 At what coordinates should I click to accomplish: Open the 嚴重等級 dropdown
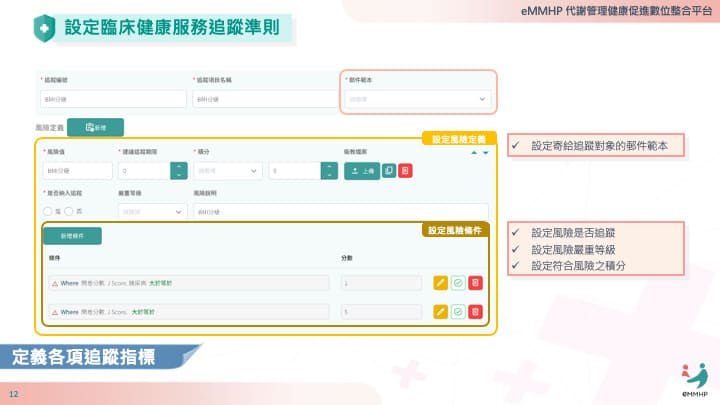tap(152, 211)
